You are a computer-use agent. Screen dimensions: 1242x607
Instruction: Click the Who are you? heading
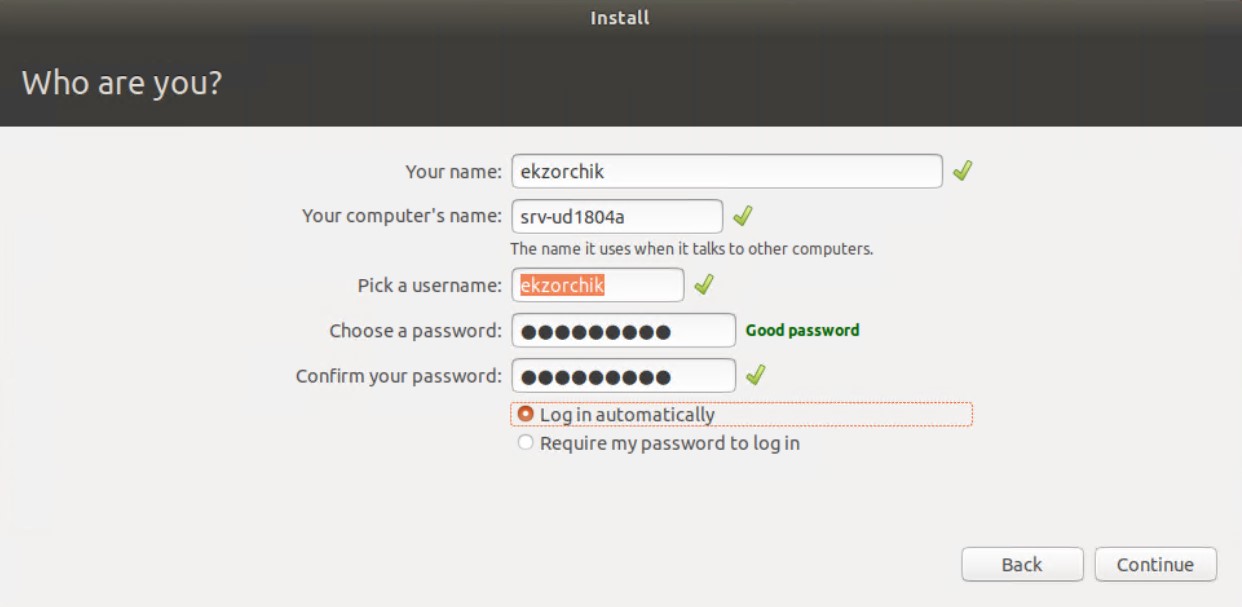[121, 83]
